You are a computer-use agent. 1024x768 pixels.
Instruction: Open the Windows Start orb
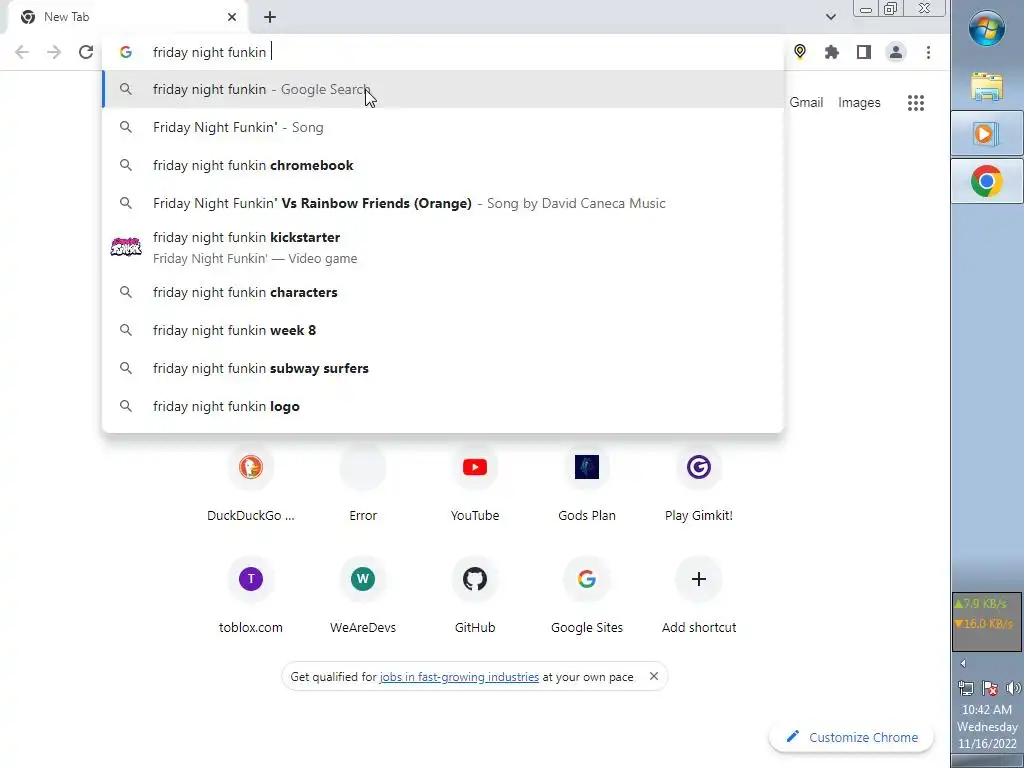(987, 28)
